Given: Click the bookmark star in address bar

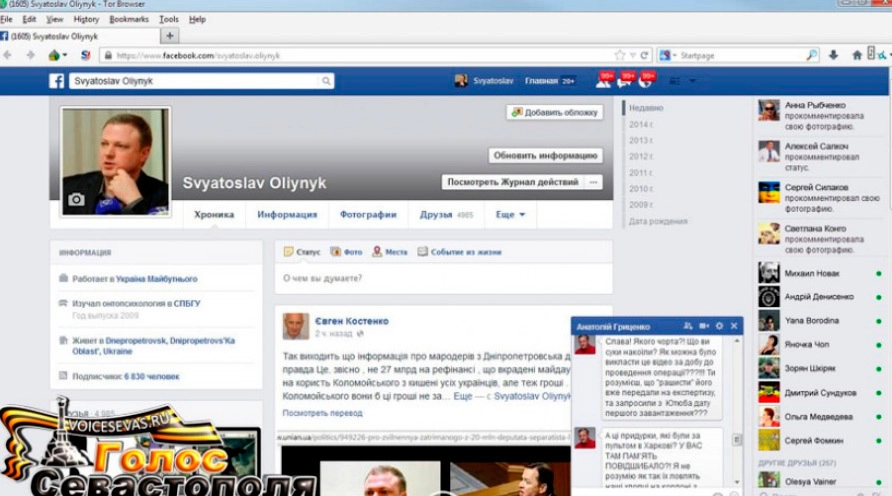Looking at the screenshot, I should (620, 55).
